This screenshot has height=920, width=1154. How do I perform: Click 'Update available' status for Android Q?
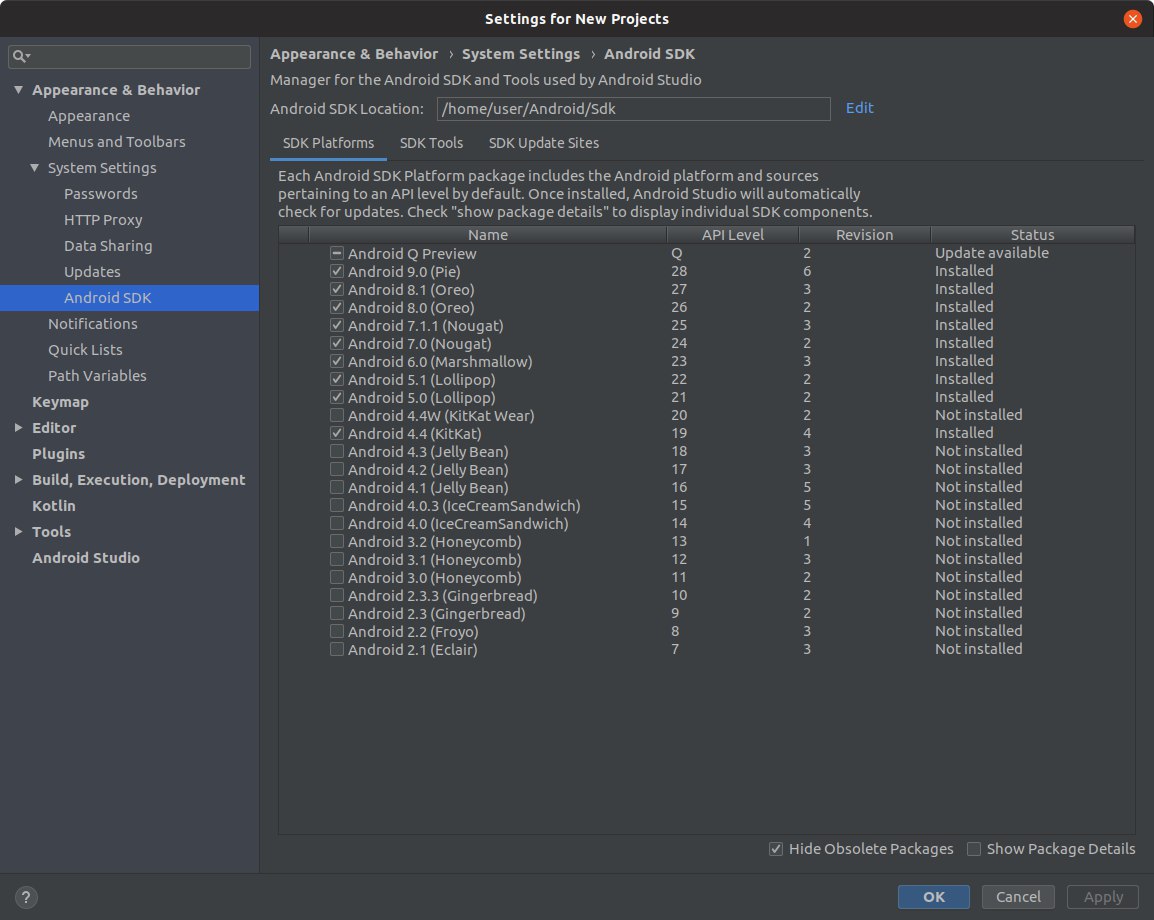[991, 253]
